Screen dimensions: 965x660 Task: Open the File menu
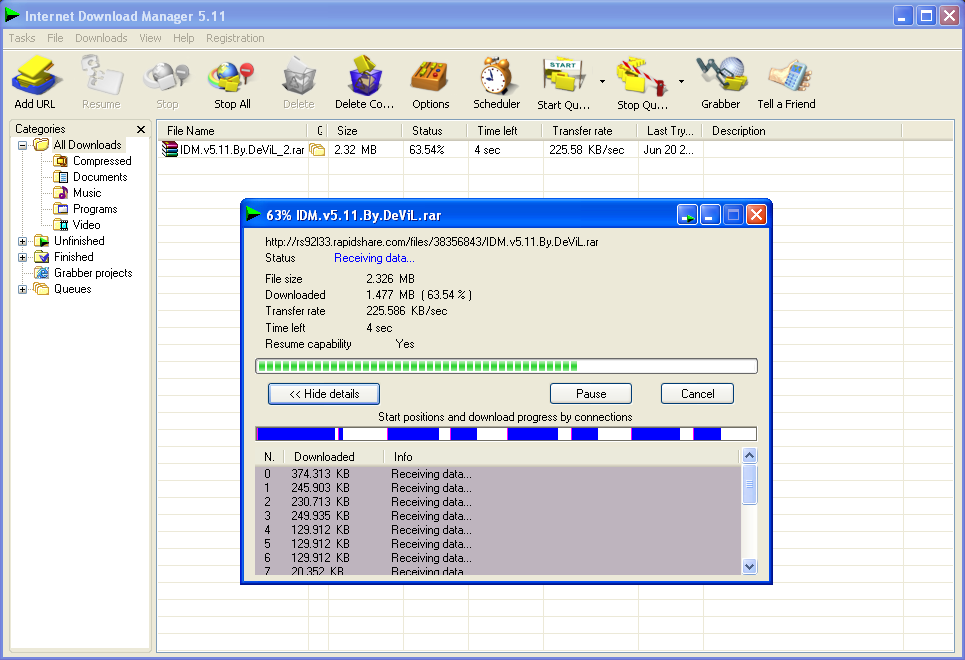click(55, 38)
